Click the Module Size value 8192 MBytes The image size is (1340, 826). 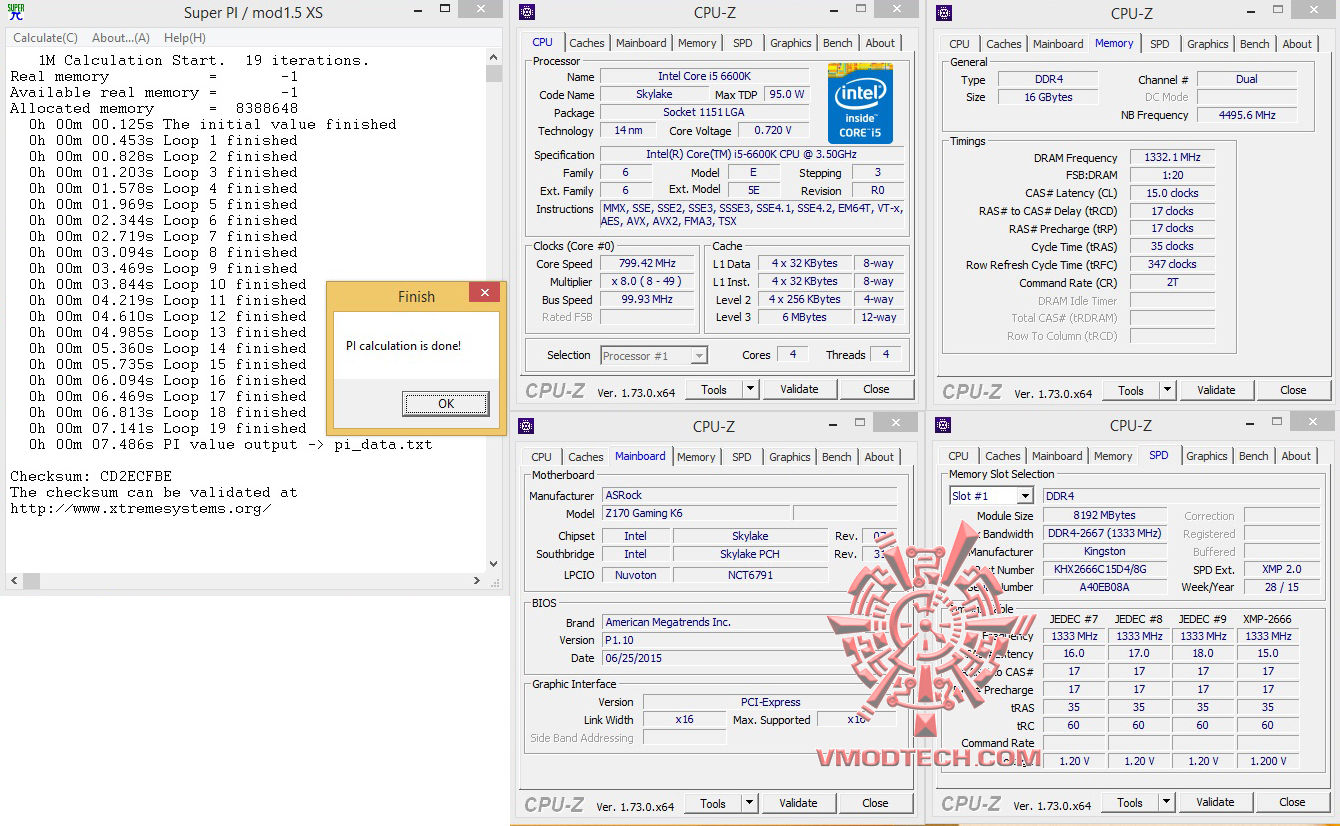1105,515
